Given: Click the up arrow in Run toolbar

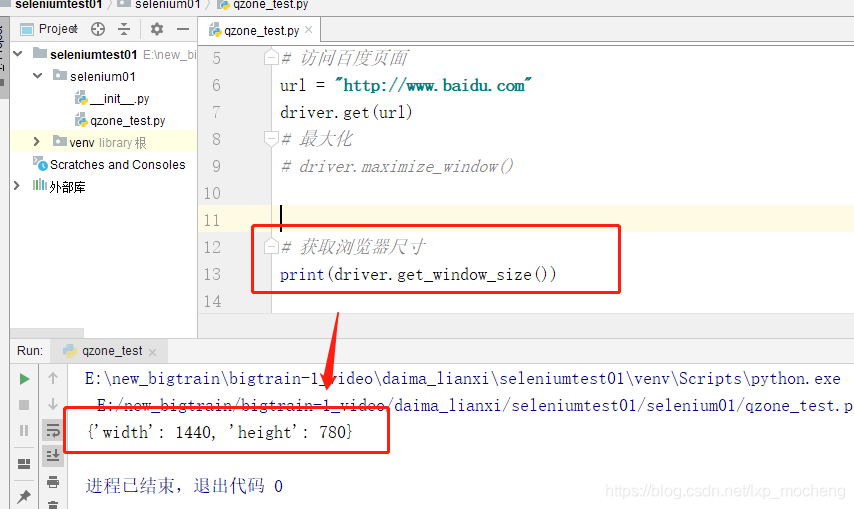Looking at the screenshot, I should point(53,378).
